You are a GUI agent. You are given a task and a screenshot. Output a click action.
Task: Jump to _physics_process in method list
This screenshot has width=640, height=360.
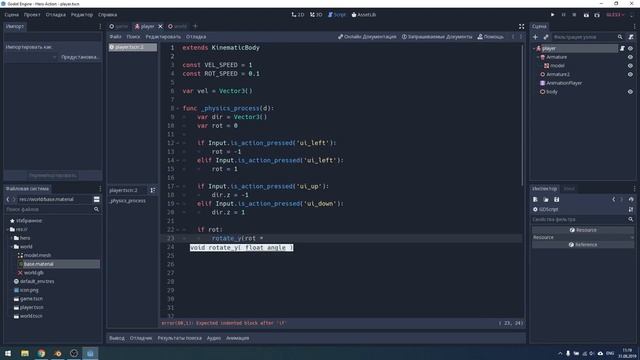pos(128,201)
